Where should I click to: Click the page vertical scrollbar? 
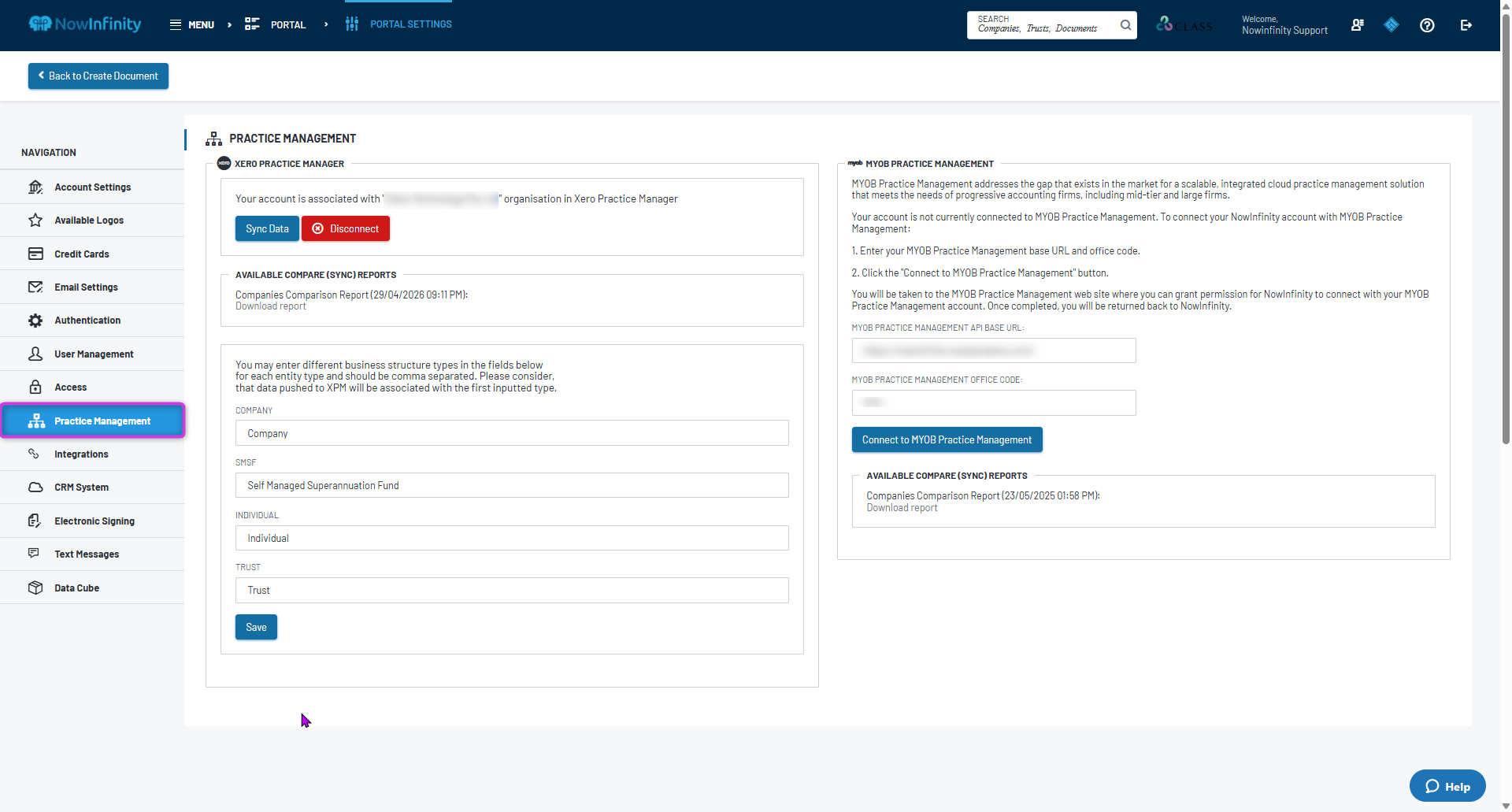(x=1506, y=228)
